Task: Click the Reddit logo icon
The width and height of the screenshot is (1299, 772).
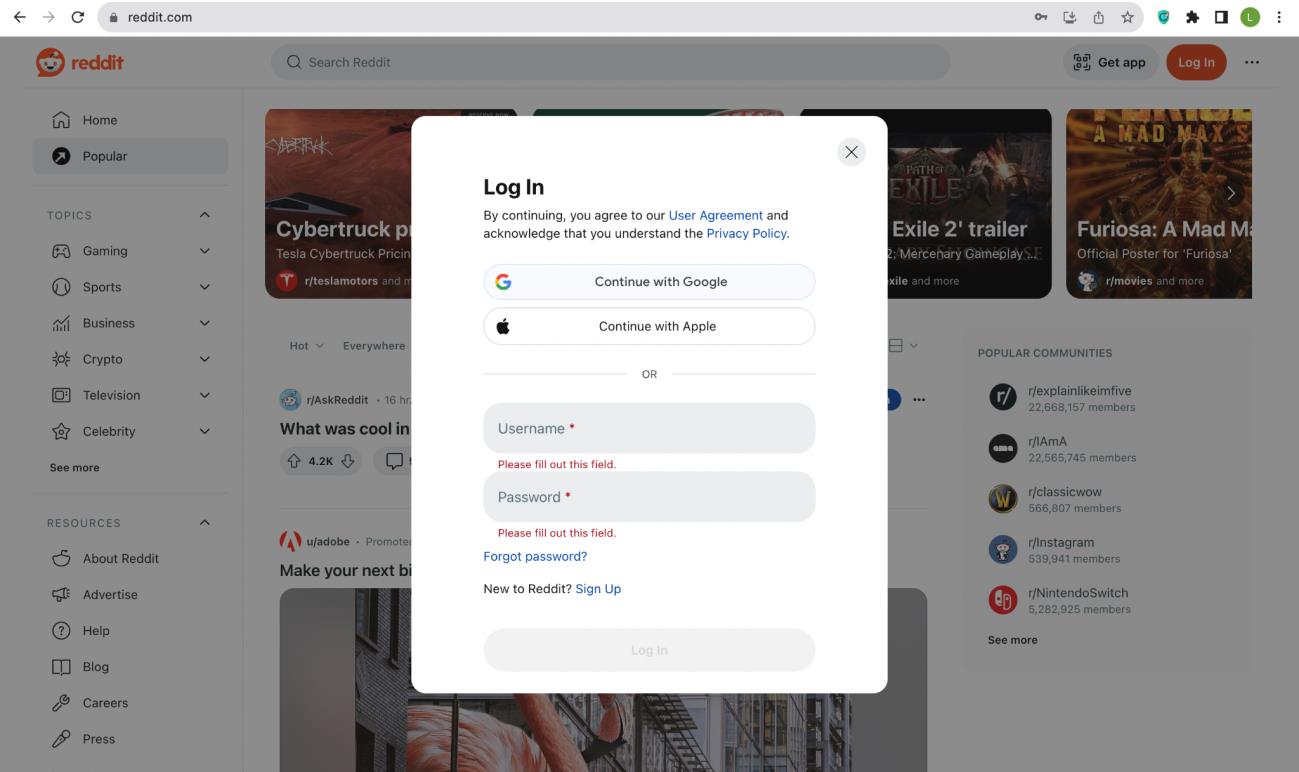Action: pyautogui.click(x=50, y=62)
